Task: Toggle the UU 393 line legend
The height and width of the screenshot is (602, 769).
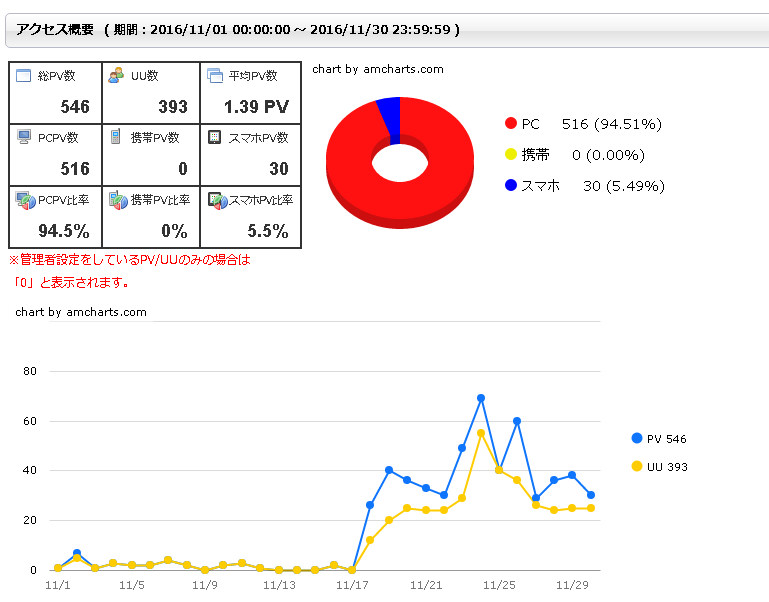Action: pos(660,467)
